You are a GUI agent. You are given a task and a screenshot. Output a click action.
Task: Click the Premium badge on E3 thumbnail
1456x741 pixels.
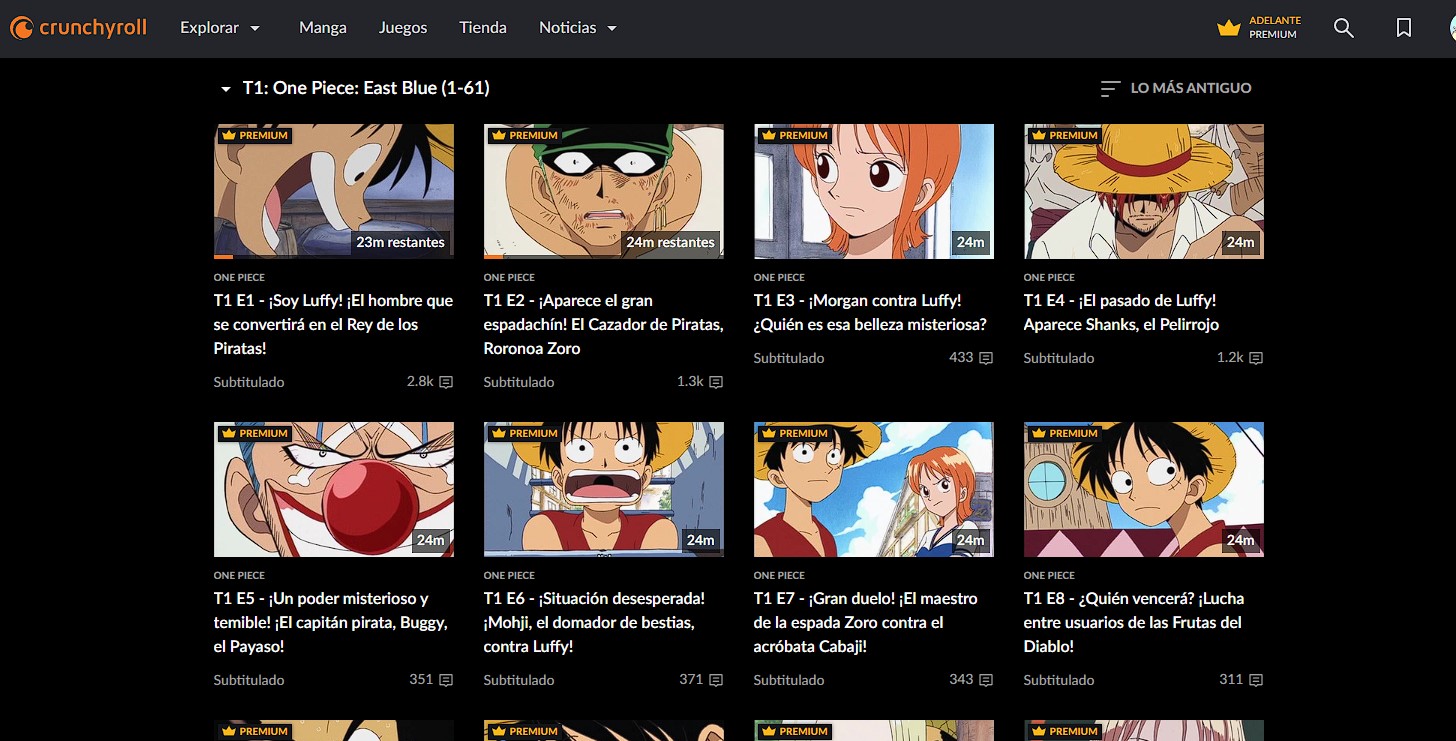[x=794, y=135]
